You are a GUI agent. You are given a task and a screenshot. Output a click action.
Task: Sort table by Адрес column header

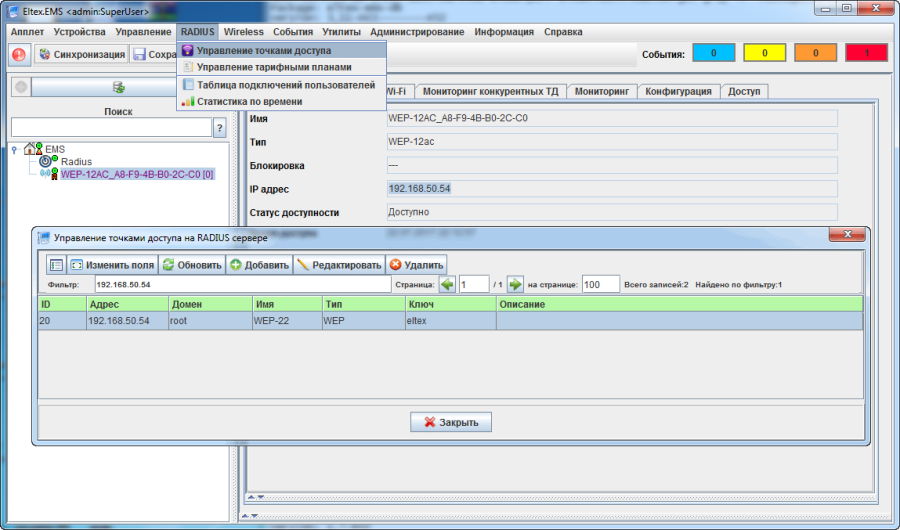127,304
